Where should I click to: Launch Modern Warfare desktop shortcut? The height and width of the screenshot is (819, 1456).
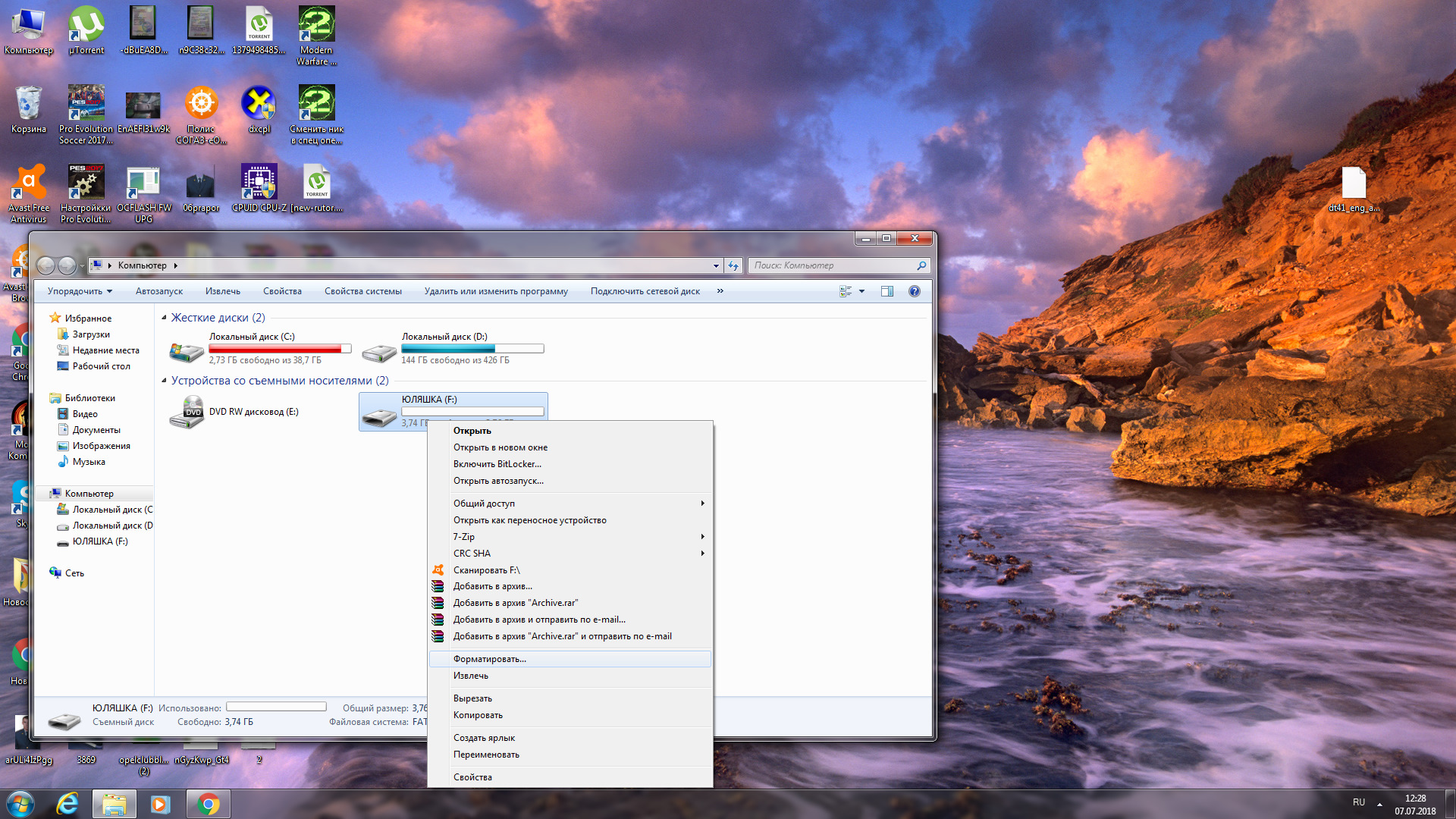(x=316, y=36)
